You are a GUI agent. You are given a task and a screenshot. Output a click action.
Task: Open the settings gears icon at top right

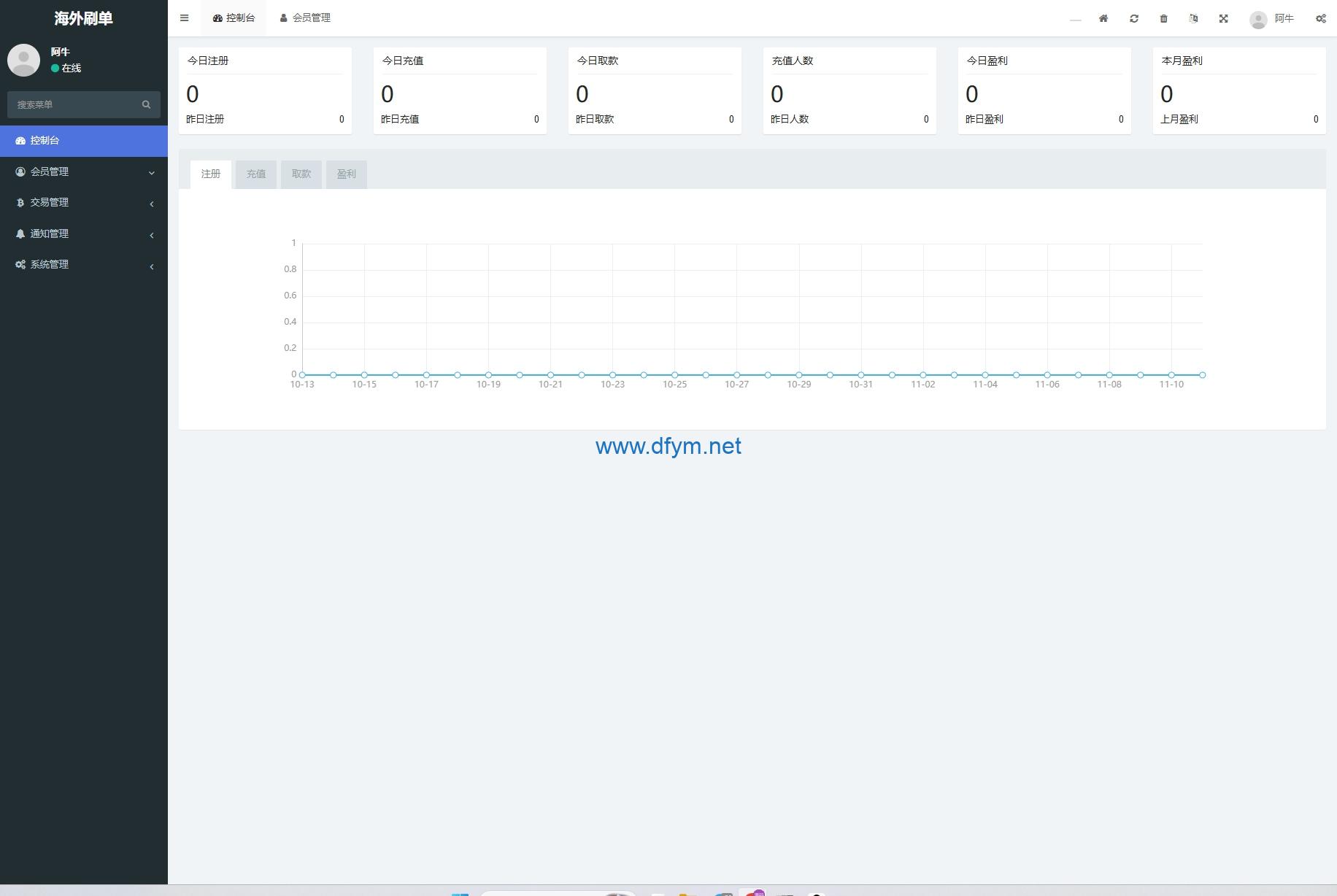click(x=1321, y=18)
